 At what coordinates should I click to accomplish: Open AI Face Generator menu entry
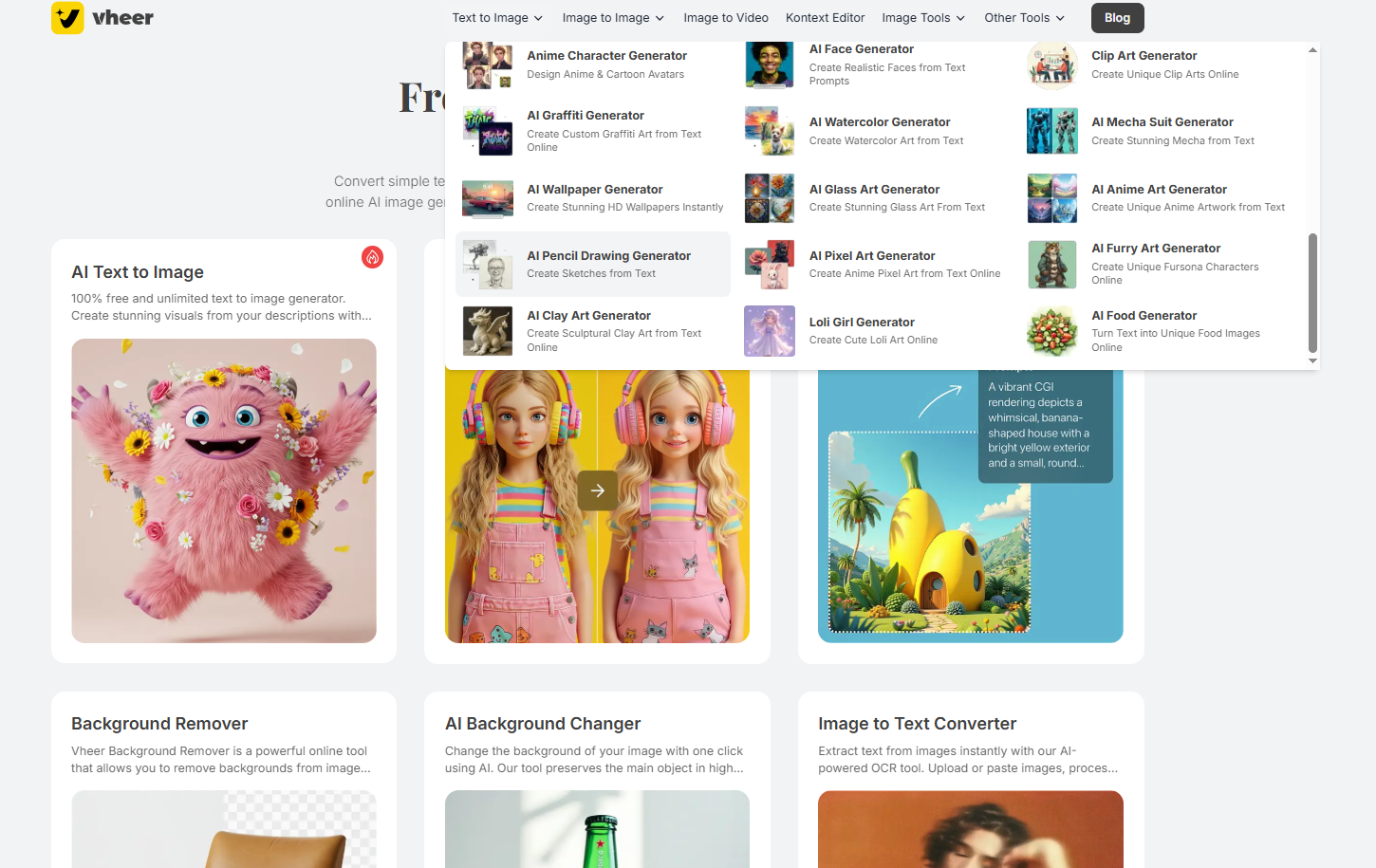(862, 49)
